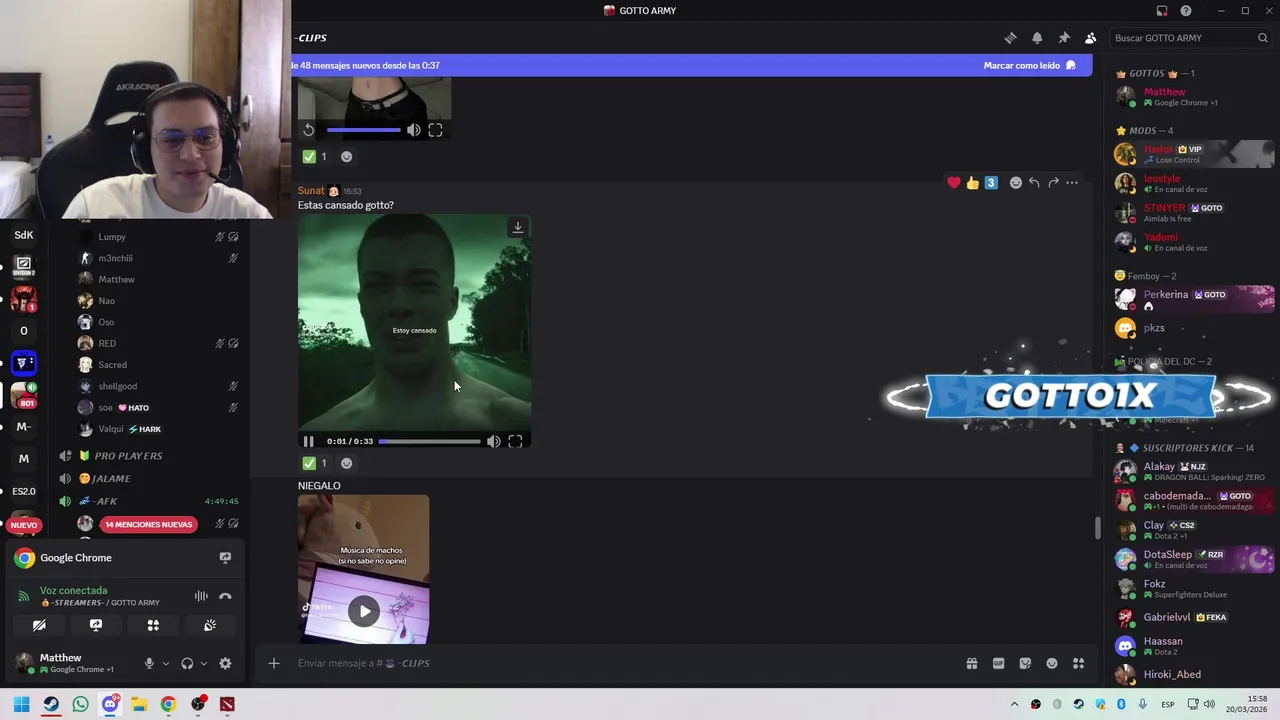Open WhatsApp from the taskbar
The width and height of the screenshot is (1280, 720).
tap(80, 704)
